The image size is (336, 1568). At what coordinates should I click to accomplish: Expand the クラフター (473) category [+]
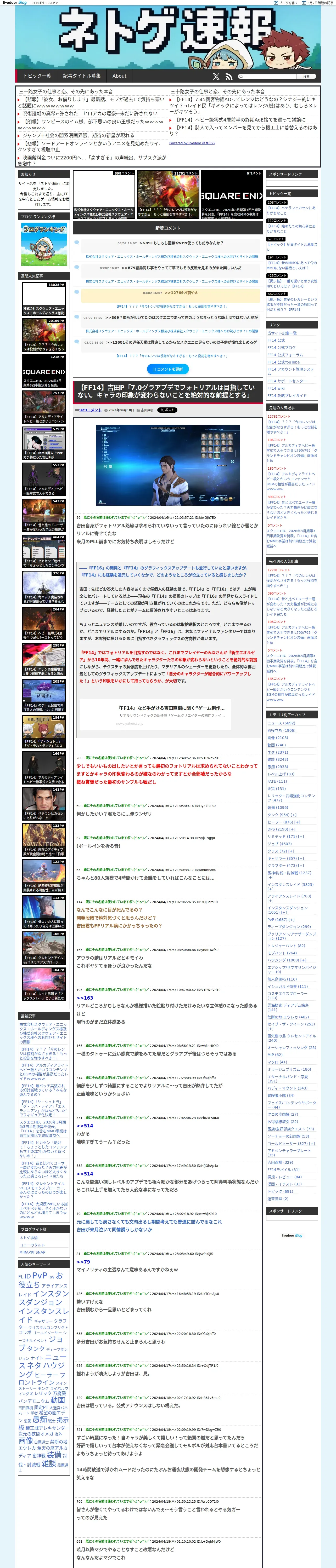[x=300, y=866]
